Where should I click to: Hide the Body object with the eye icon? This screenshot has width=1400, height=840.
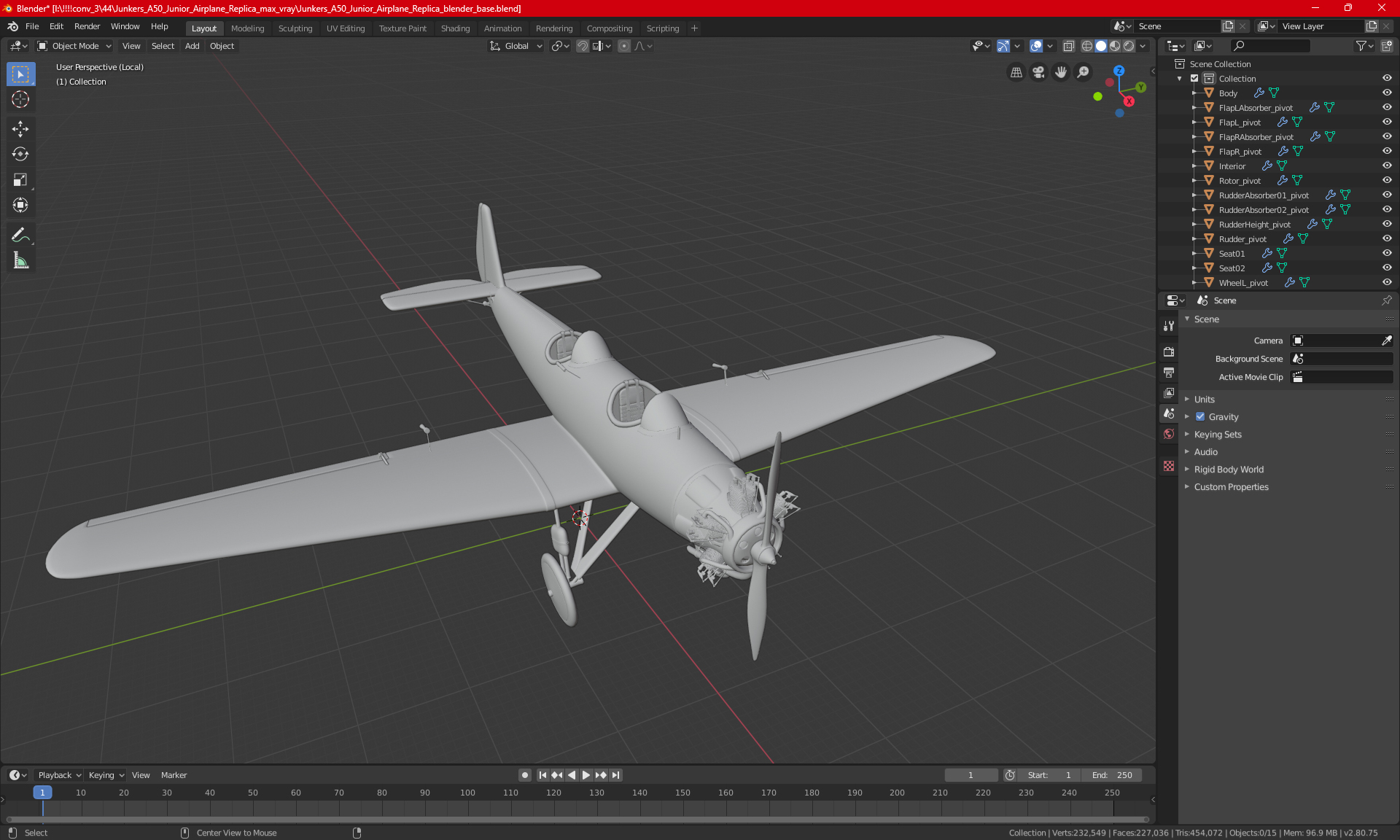tap(1386, 93)
